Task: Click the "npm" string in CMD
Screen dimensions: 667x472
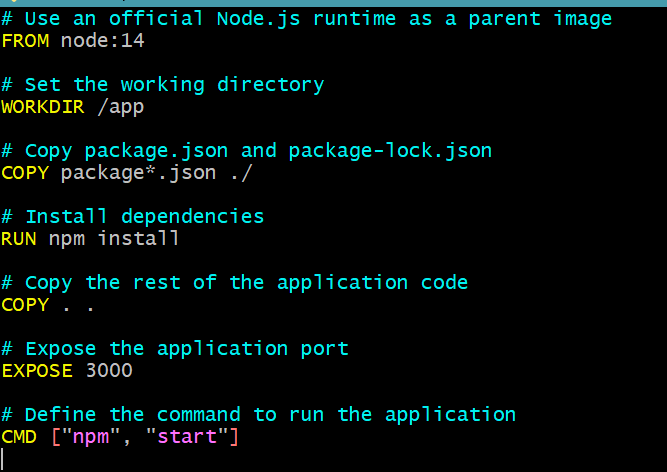Action: [x=91, y=437]
